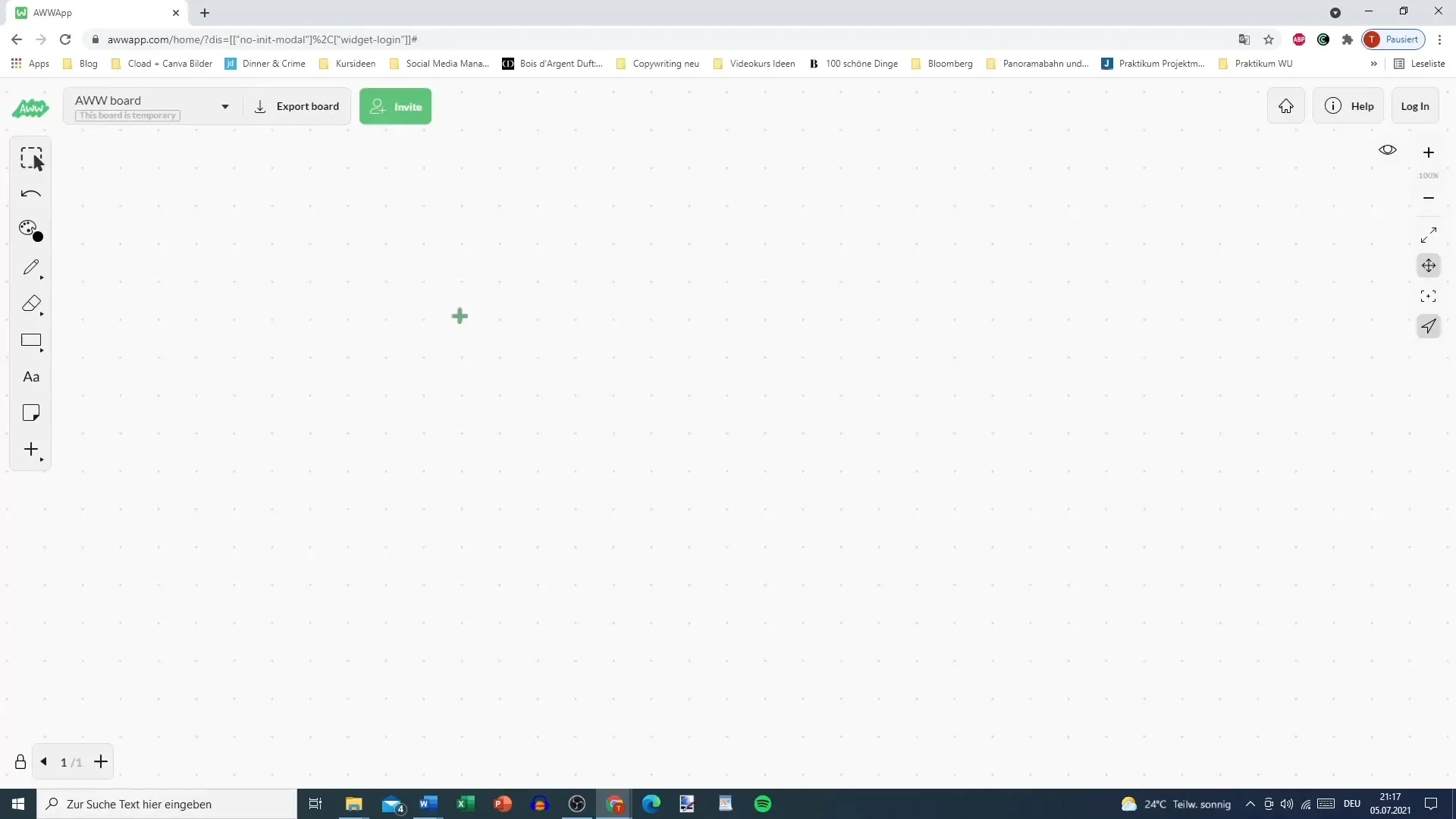Screen dimensions: 1456x819
Task: Select the Pencil/Draw tool
Action: (x=30, y=267)
